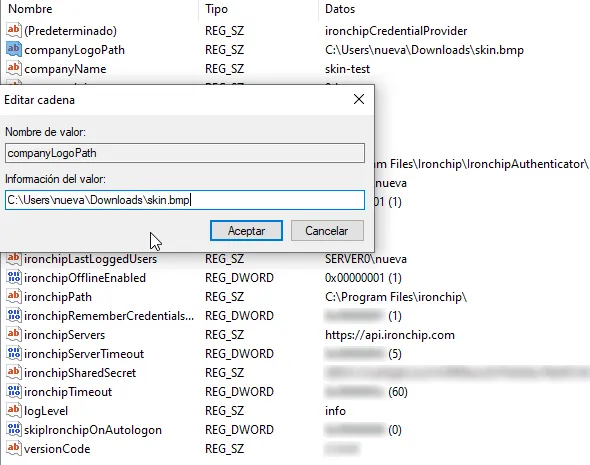Click the skin.bmp path data cell

tap(424, 50)
